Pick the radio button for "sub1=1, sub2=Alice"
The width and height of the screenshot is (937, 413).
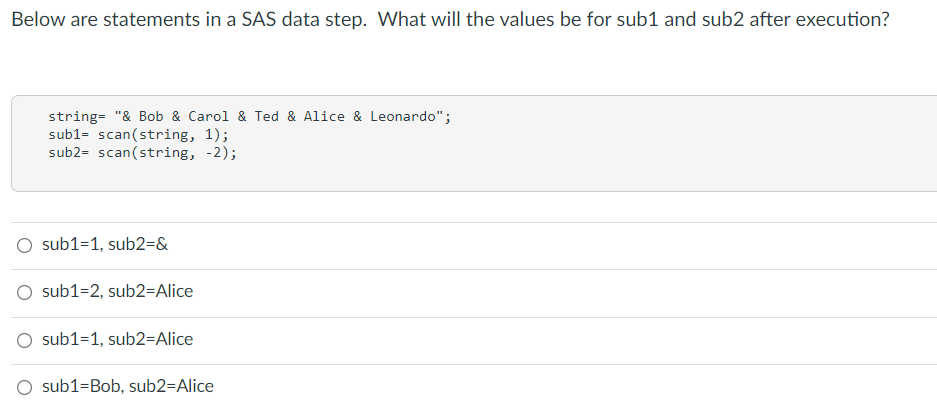[23, 340]
